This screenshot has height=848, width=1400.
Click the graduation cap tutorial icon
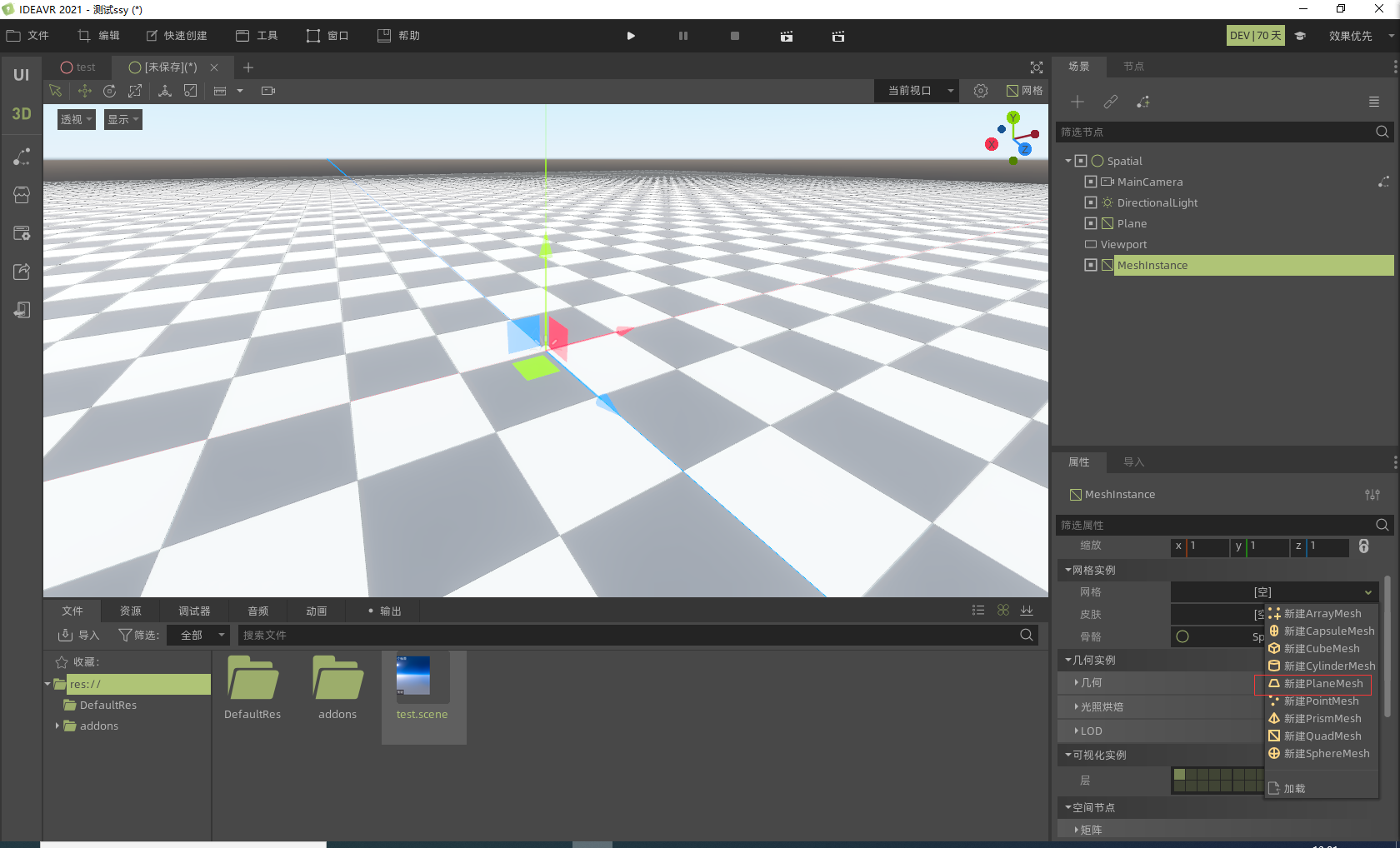1300,36
